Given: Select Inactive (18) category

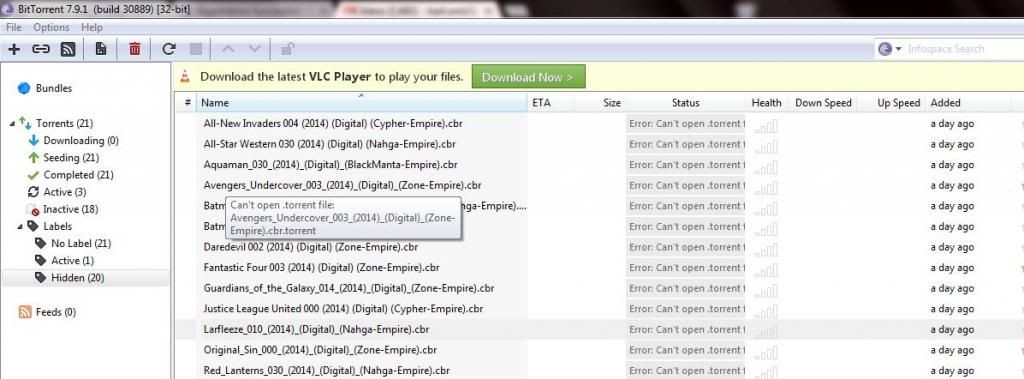Looking at the screenshot, I should [x=70, y=210].
